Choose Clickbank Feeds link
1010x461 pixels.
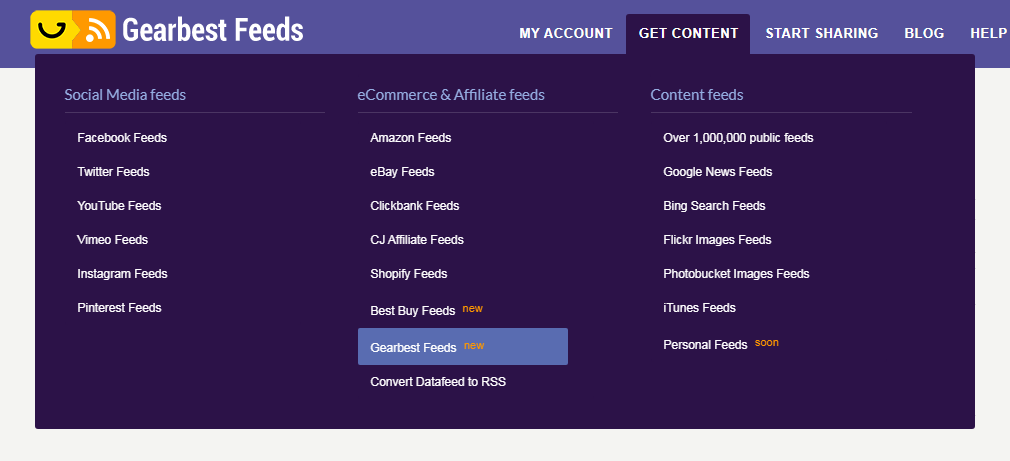click(x=415, y=206)
